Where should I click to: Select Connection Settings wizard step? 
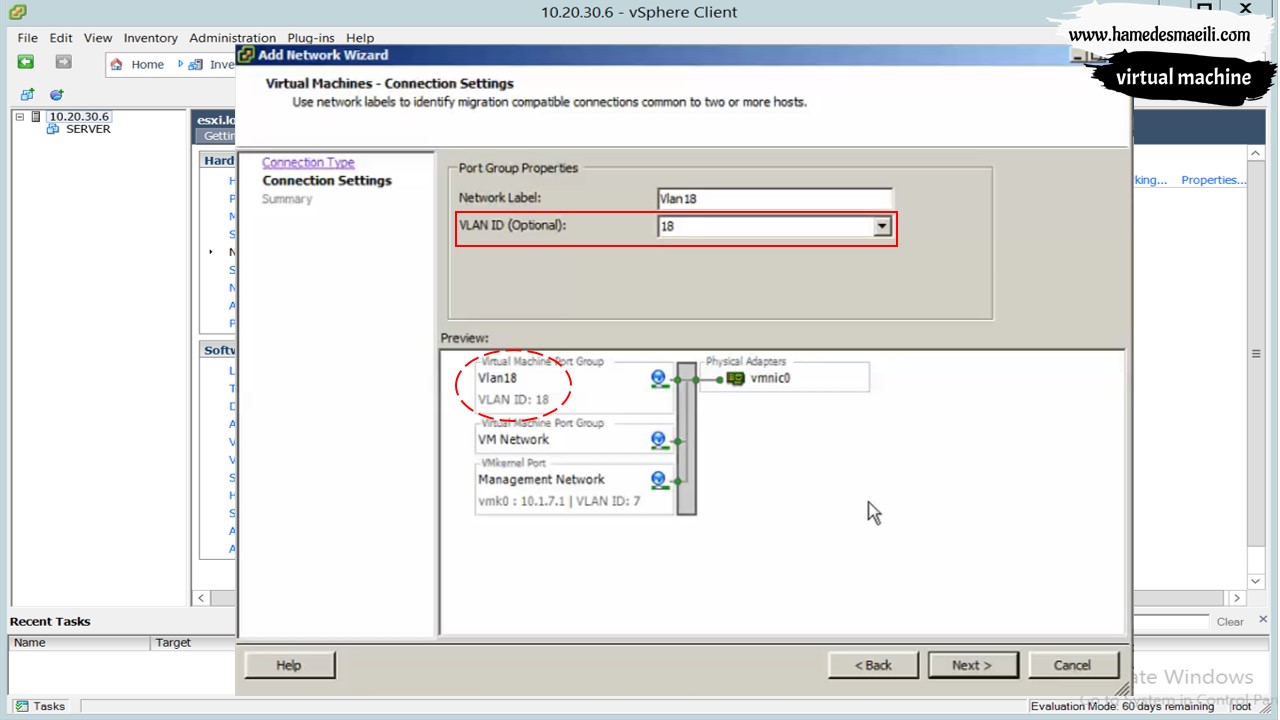tap(327, 181)
